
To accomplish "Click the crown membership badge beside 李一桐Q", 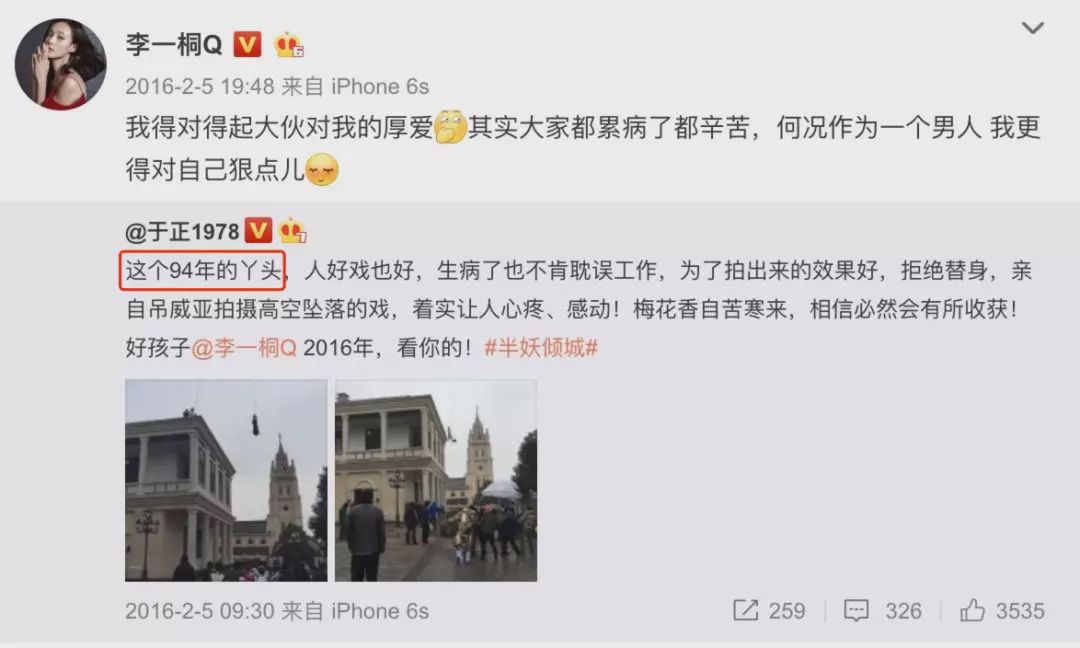I will [289, 45].
